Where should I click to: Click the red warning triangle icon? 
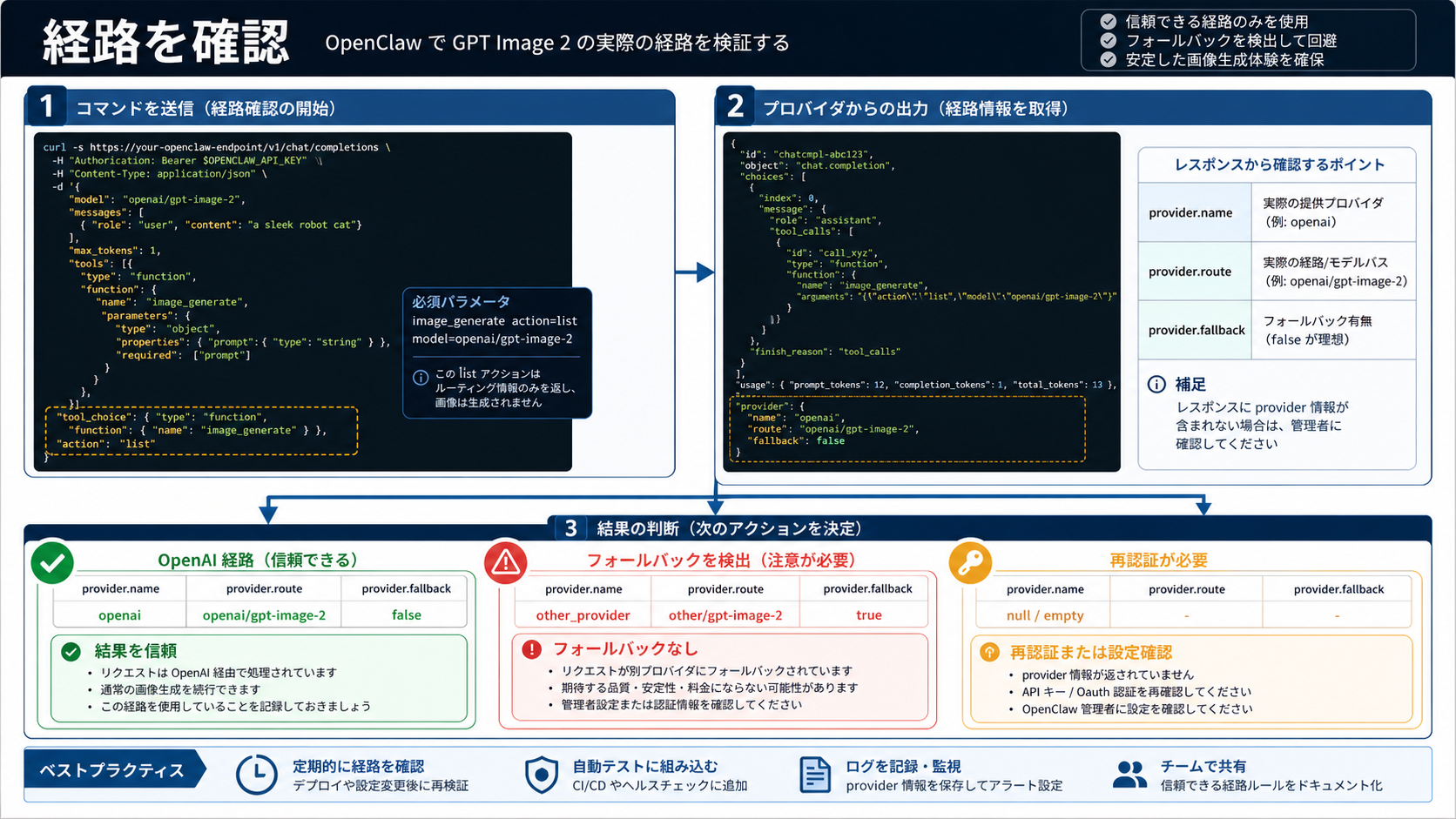[506, 563]
